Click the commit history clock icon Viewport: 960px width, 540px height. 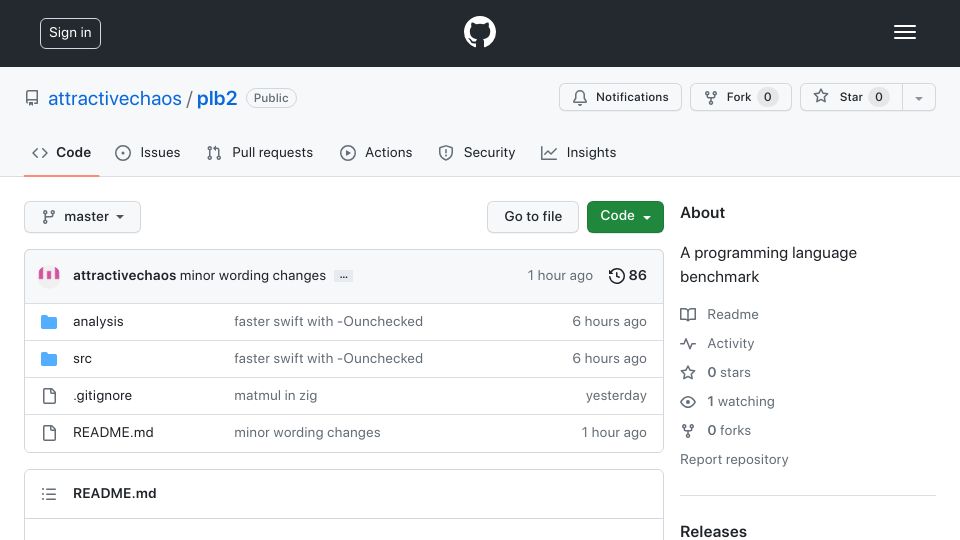coord(617,276)
